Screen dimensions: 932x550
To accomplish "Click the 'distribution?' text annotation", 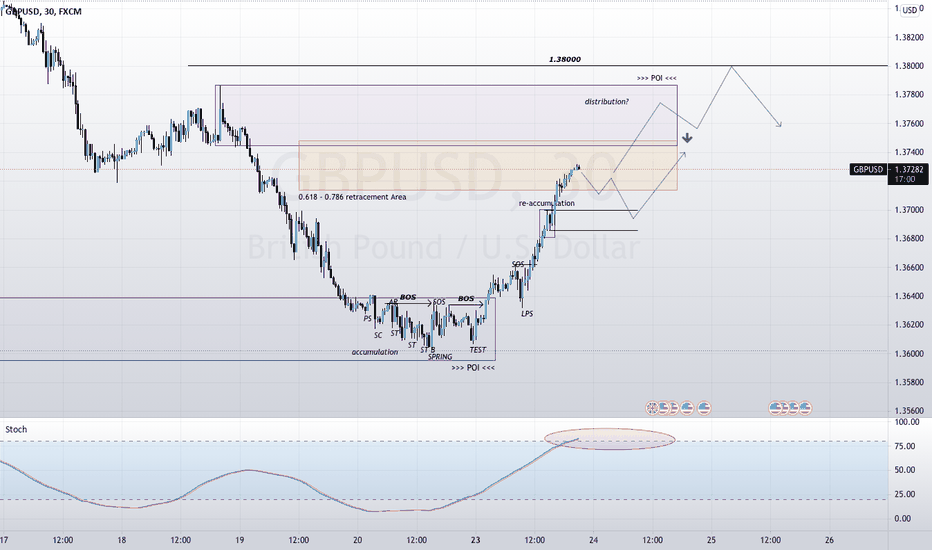I will [606, 102].
